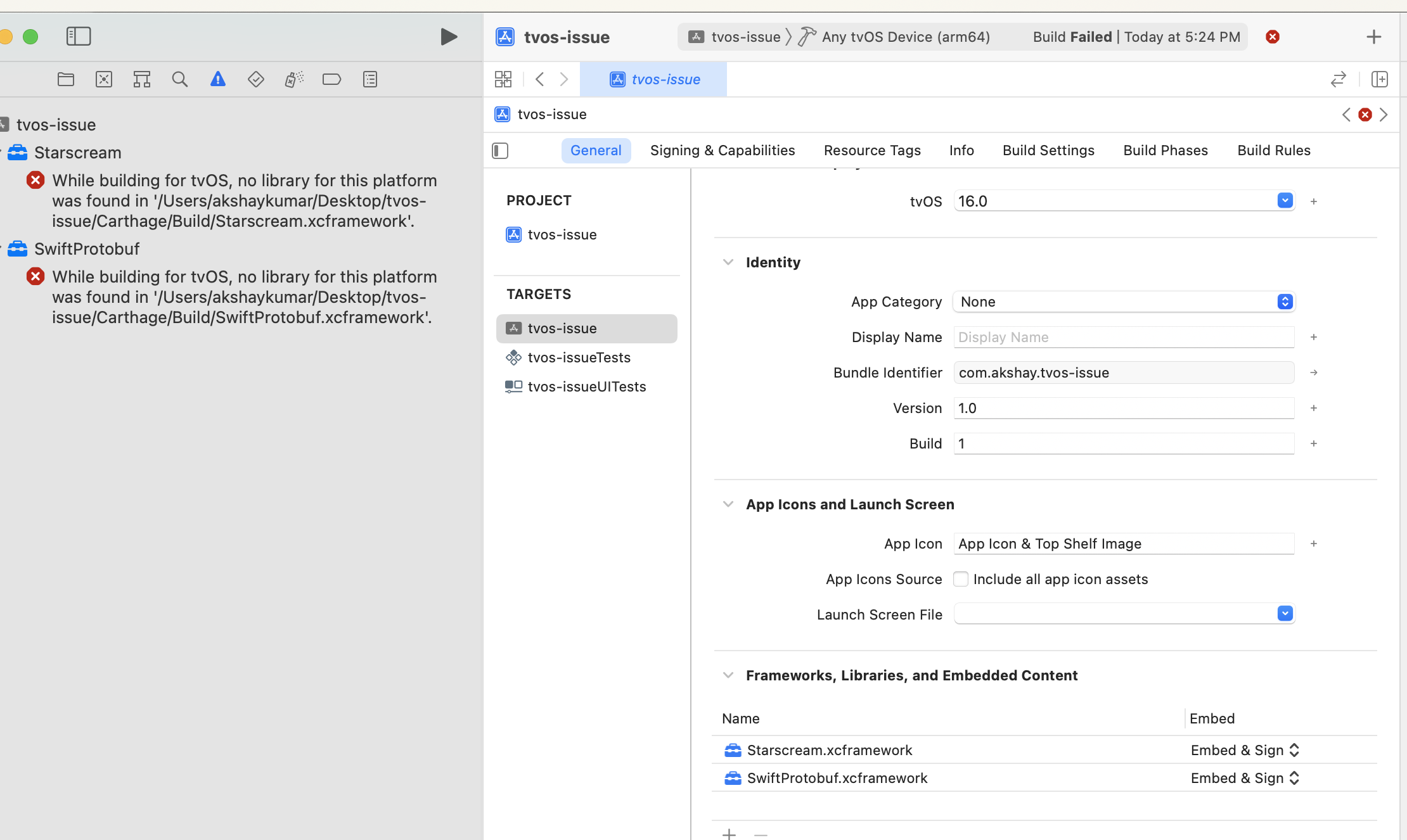Switch to Build Settings tab
The image size is (1407, 840).
coord(1048,151)
